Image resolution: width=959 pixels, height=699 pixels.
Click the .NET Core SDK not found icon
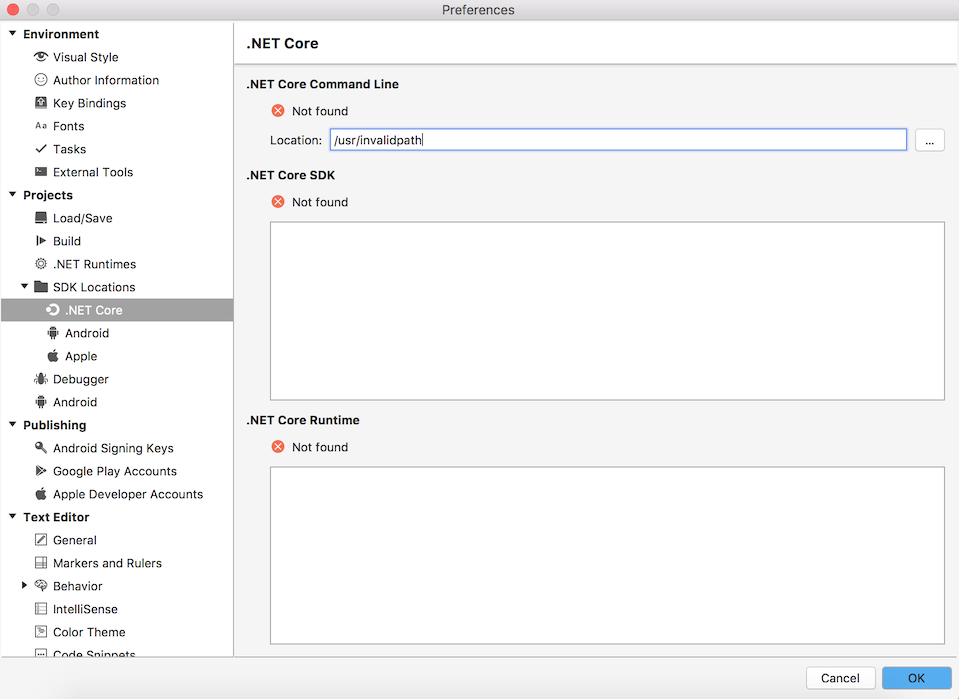[278, 202]
